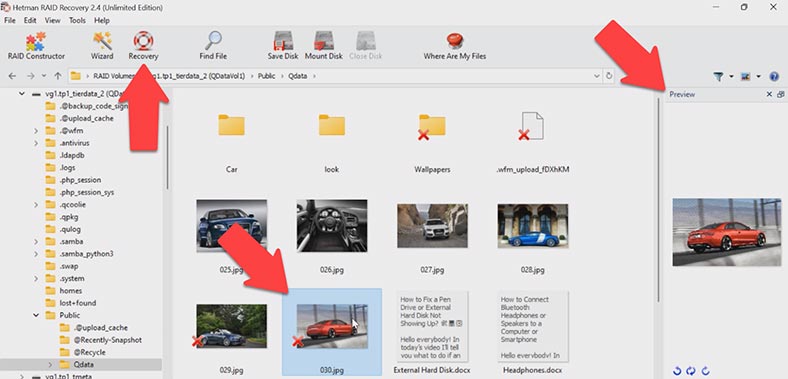Open the blue help icon
The image size is (788, 379).
pyautogui.click(x=774, y=76)
